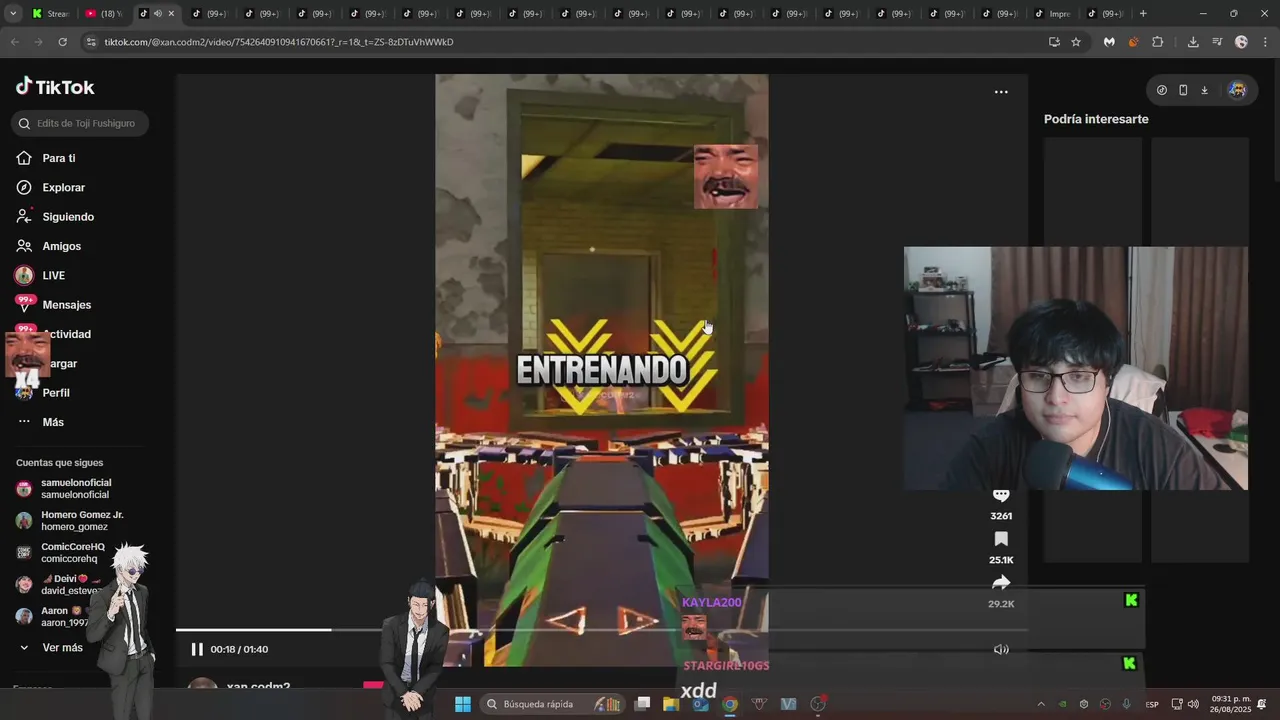
Task: Click the TikTok download app icon
Action: [1204, 90]
